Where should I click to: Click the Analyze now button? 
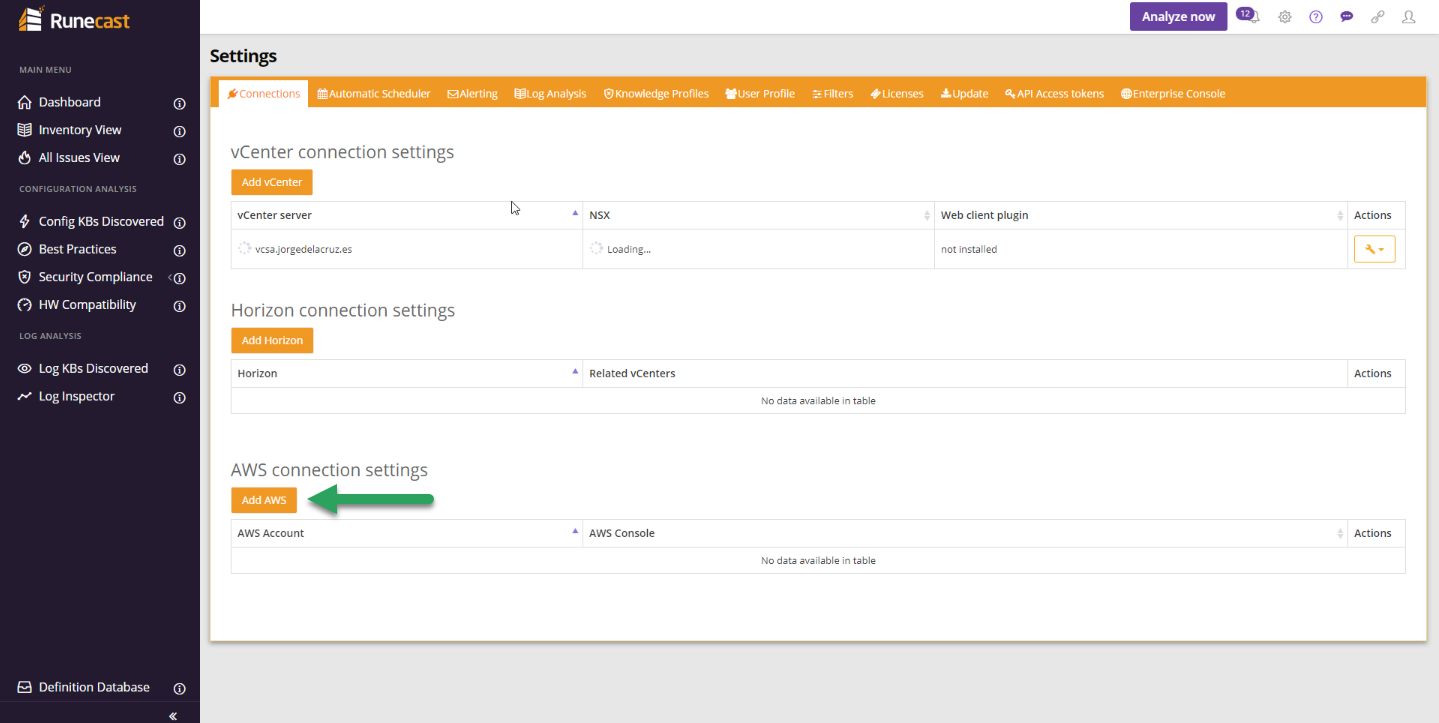1178,17
